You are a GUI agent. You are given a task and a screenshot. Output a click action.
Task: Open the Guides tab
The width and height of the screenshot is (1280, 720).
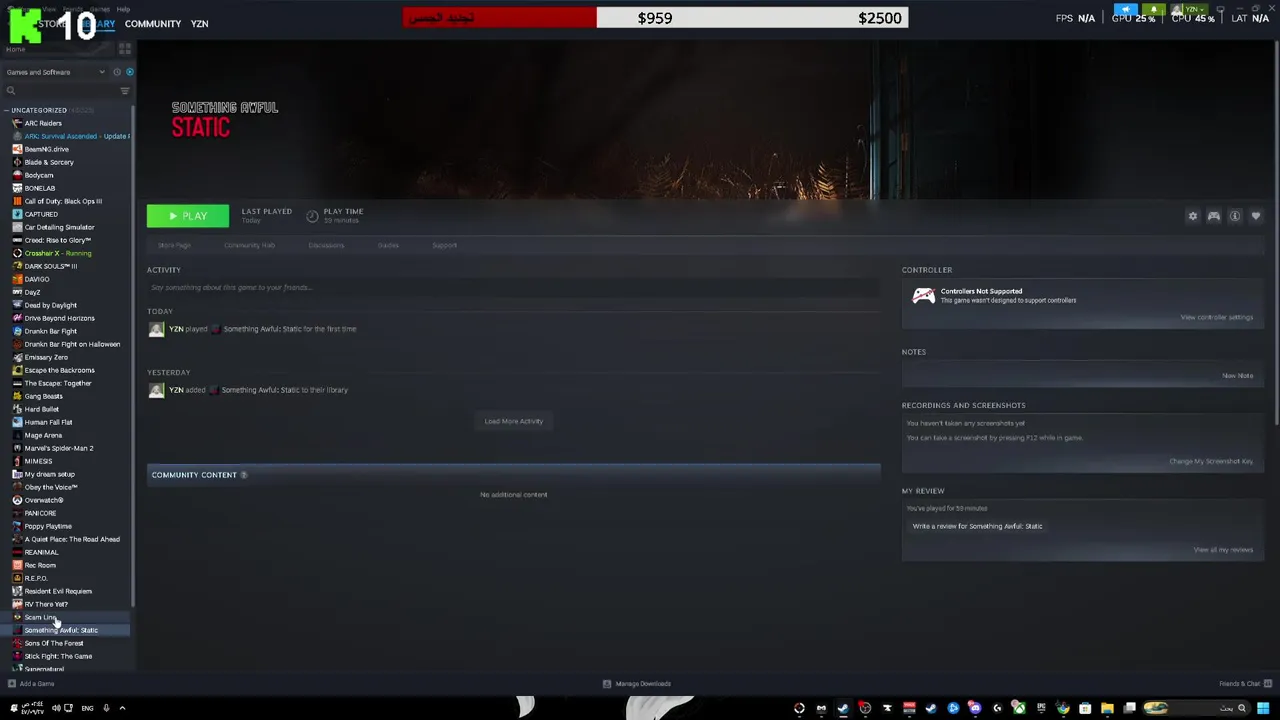tap(388, 245)
